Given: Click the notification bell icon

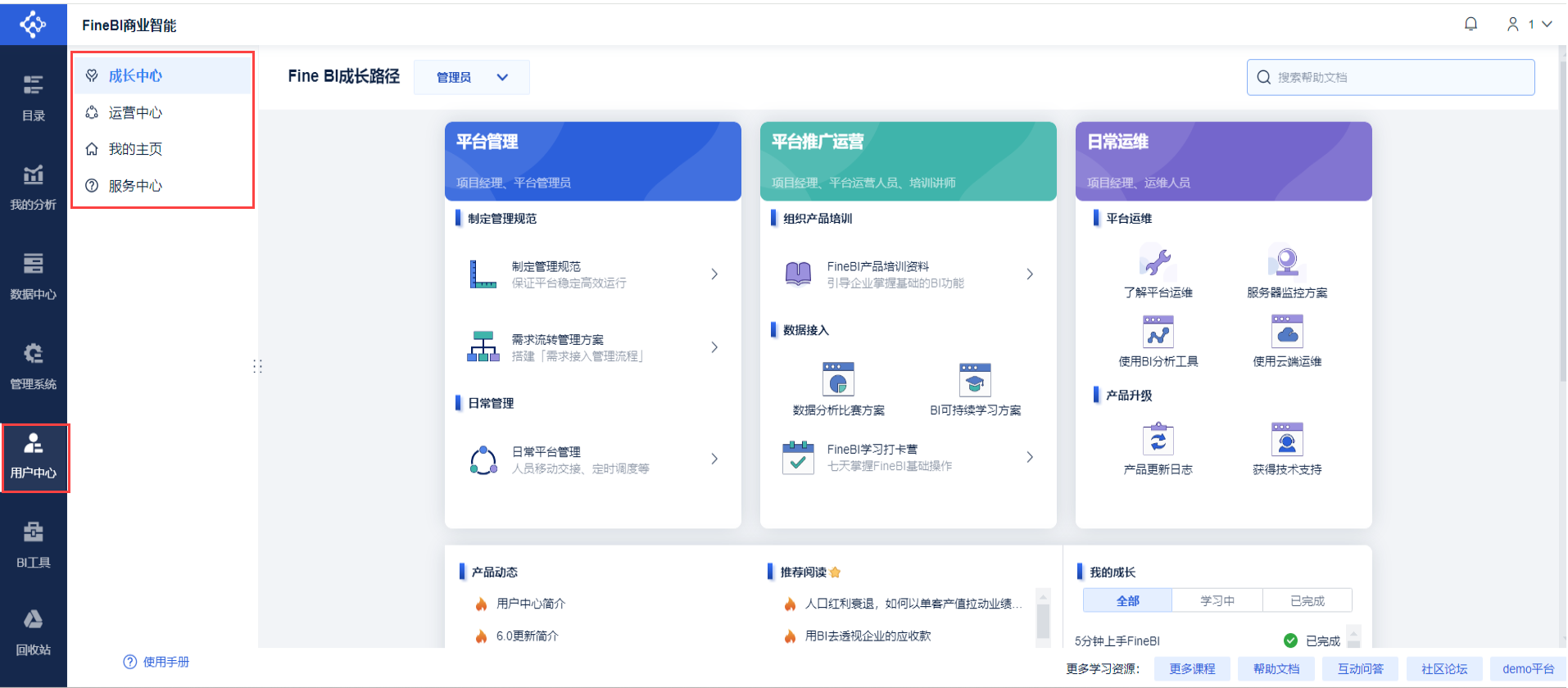Looking at the screenshot, I should tap(1471, 25).
